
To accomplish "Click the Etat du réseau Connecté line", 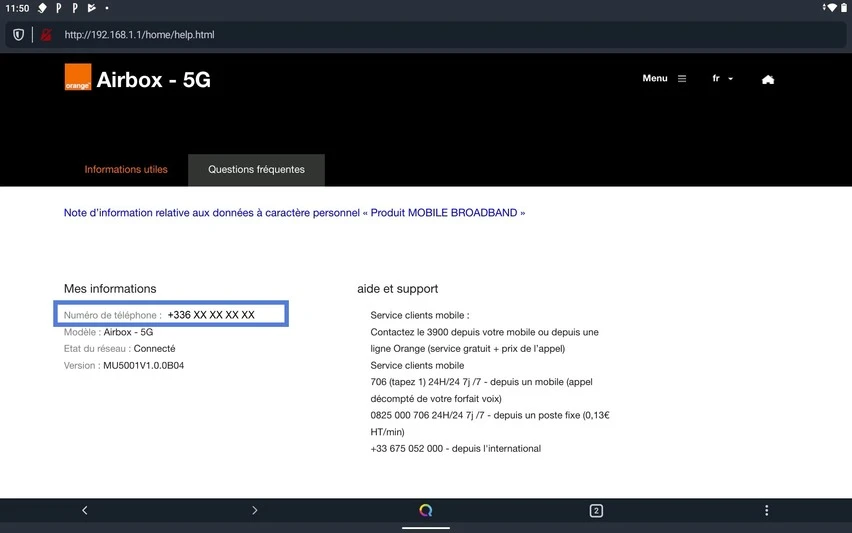I will click(x=120, y=348).
